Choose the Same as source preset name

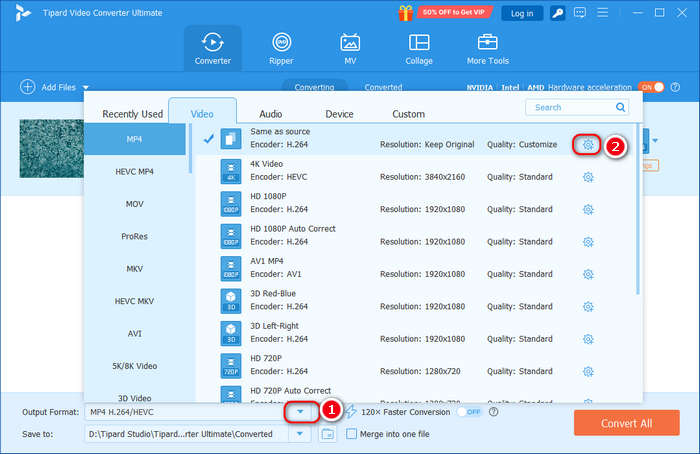point(280,131)
